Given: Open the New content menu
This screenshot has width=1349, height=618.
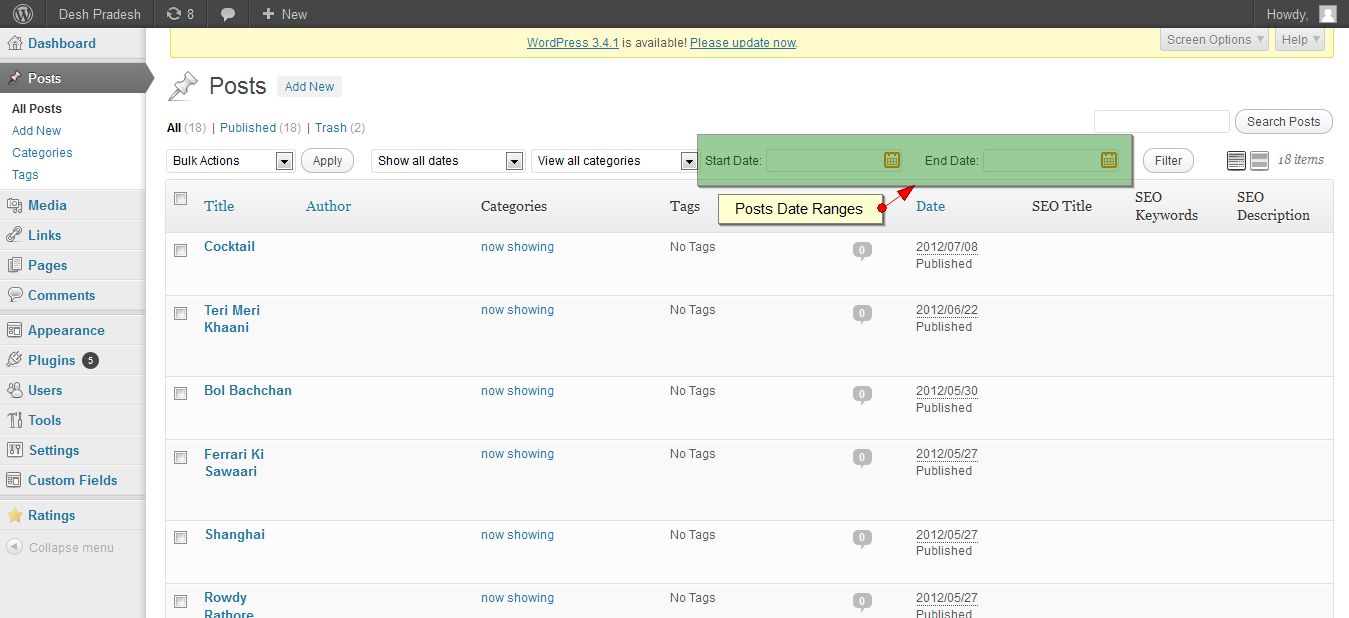Looking at the screenshot, I should coord(284,14).
